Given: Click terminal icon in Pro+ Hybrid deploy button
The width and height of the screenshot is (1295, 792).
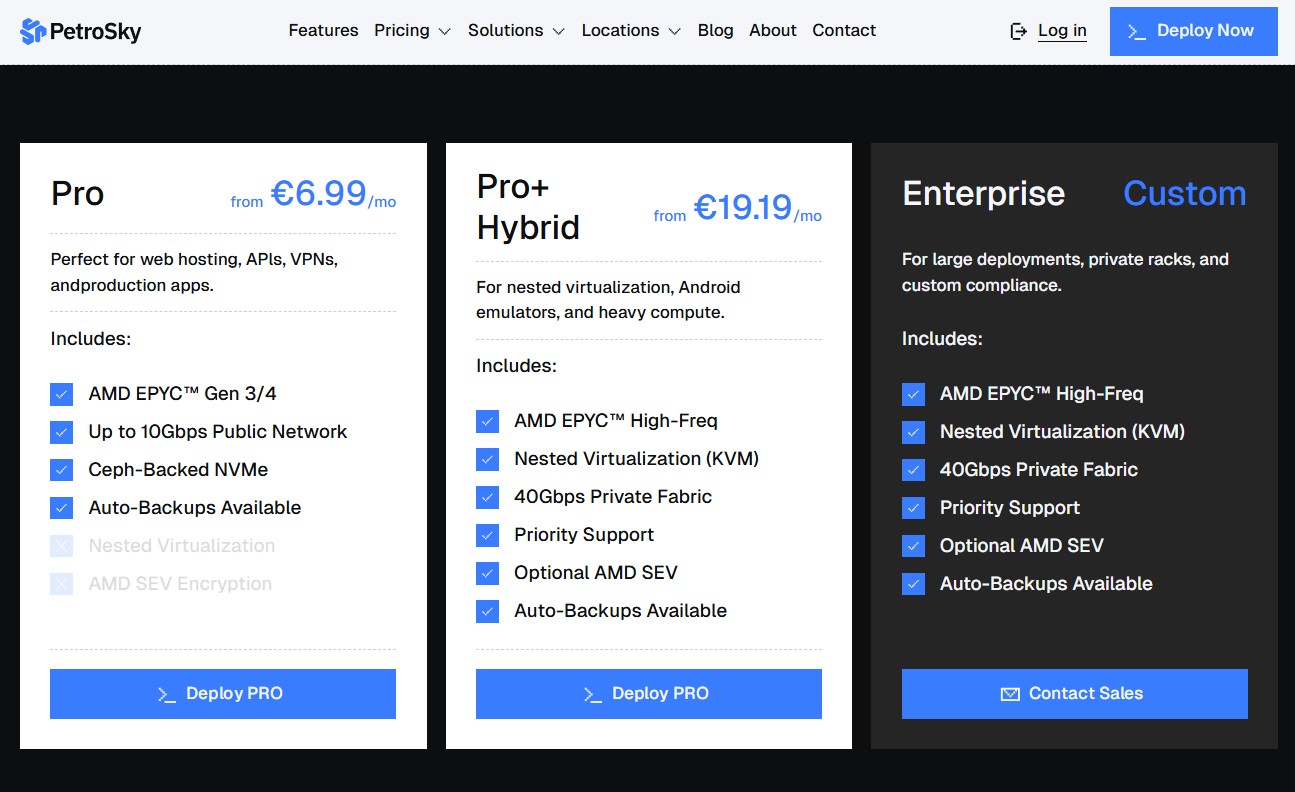Looking at the screenshot, I should click(593, 694).
